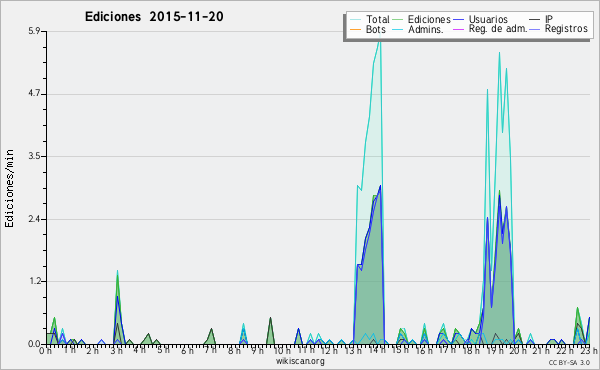Viewport: 600px width, 370px height.
Task: Click the 'IP' legend label
Action: point(549,19)
